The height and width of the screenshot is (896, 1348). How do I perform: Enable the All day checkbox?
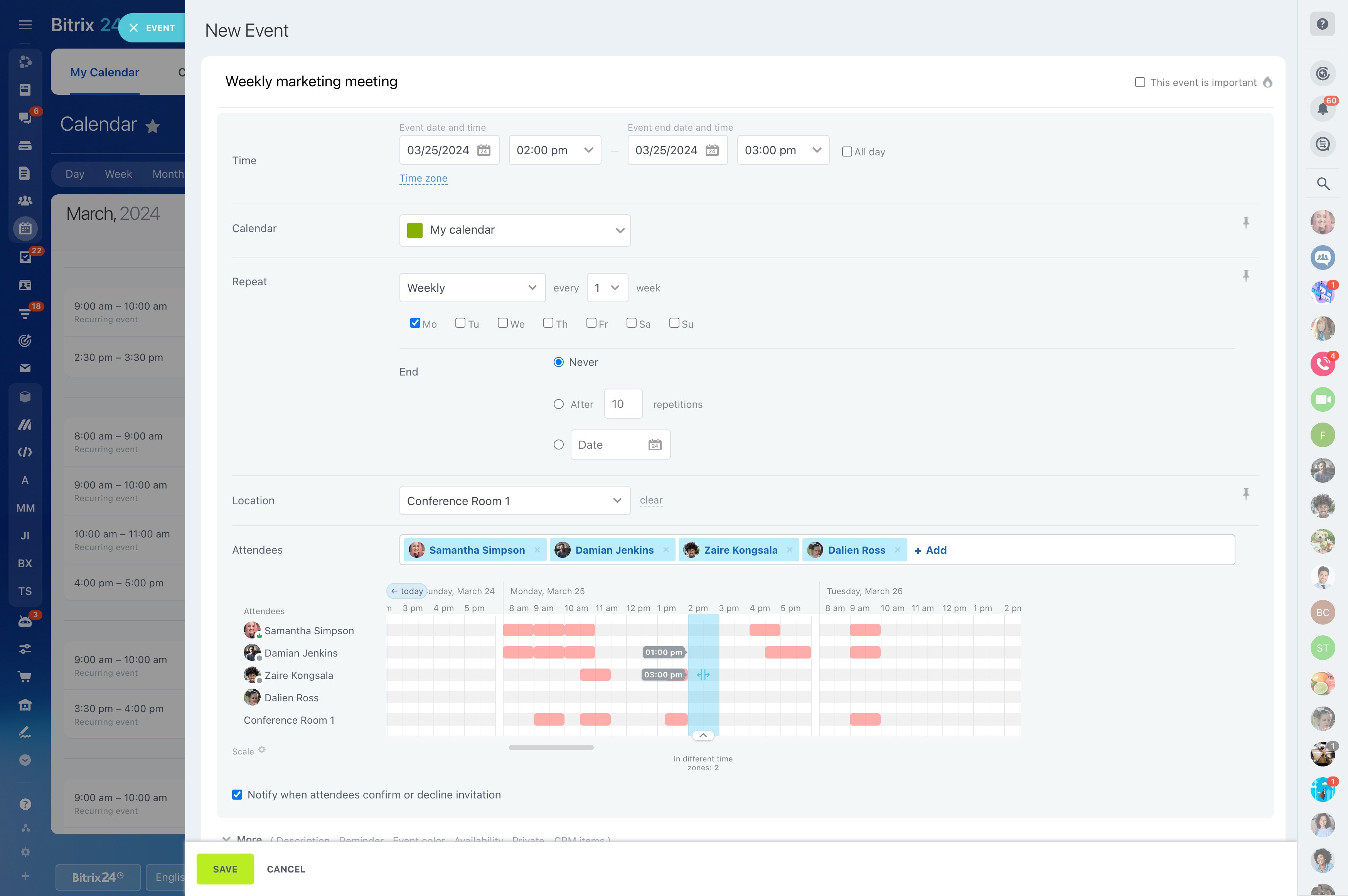click(x=847, y=152)
